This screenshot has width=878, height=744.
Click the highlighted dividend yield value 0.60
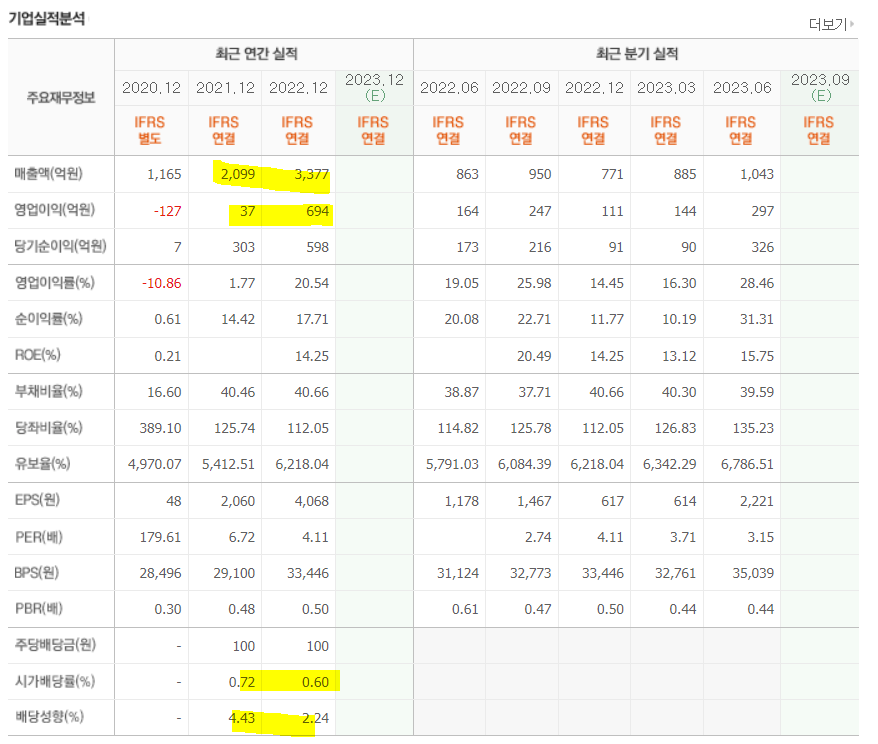[315, 682]
